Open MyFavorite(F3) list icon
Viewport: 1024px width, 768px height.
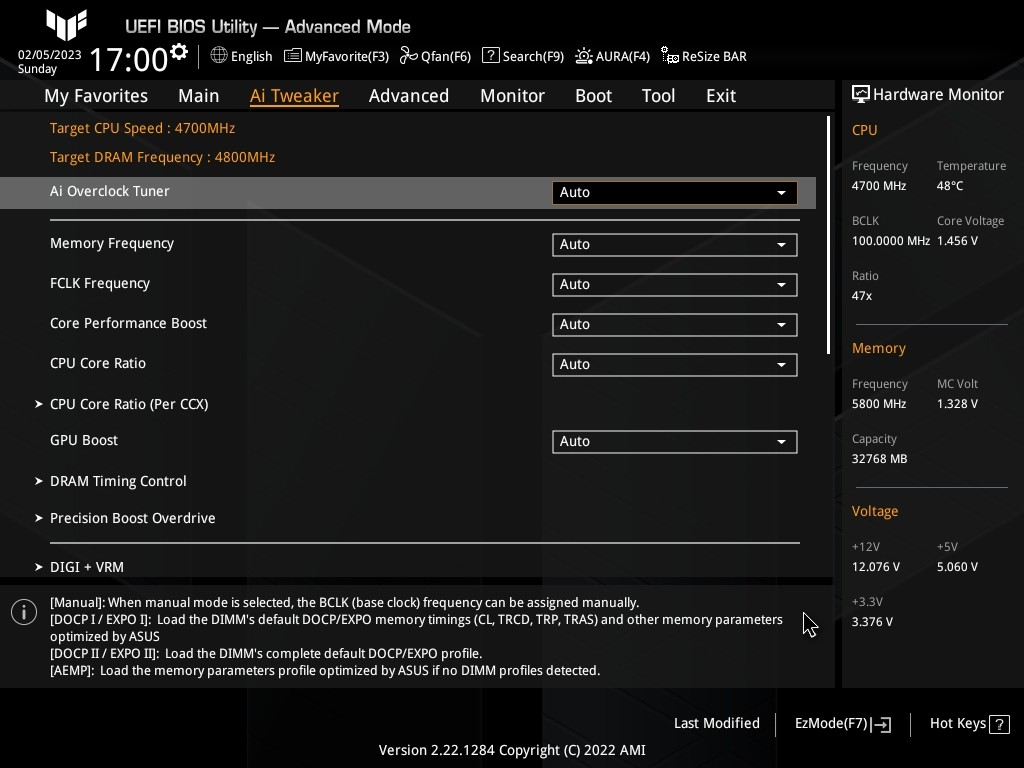tap(293, 56)
